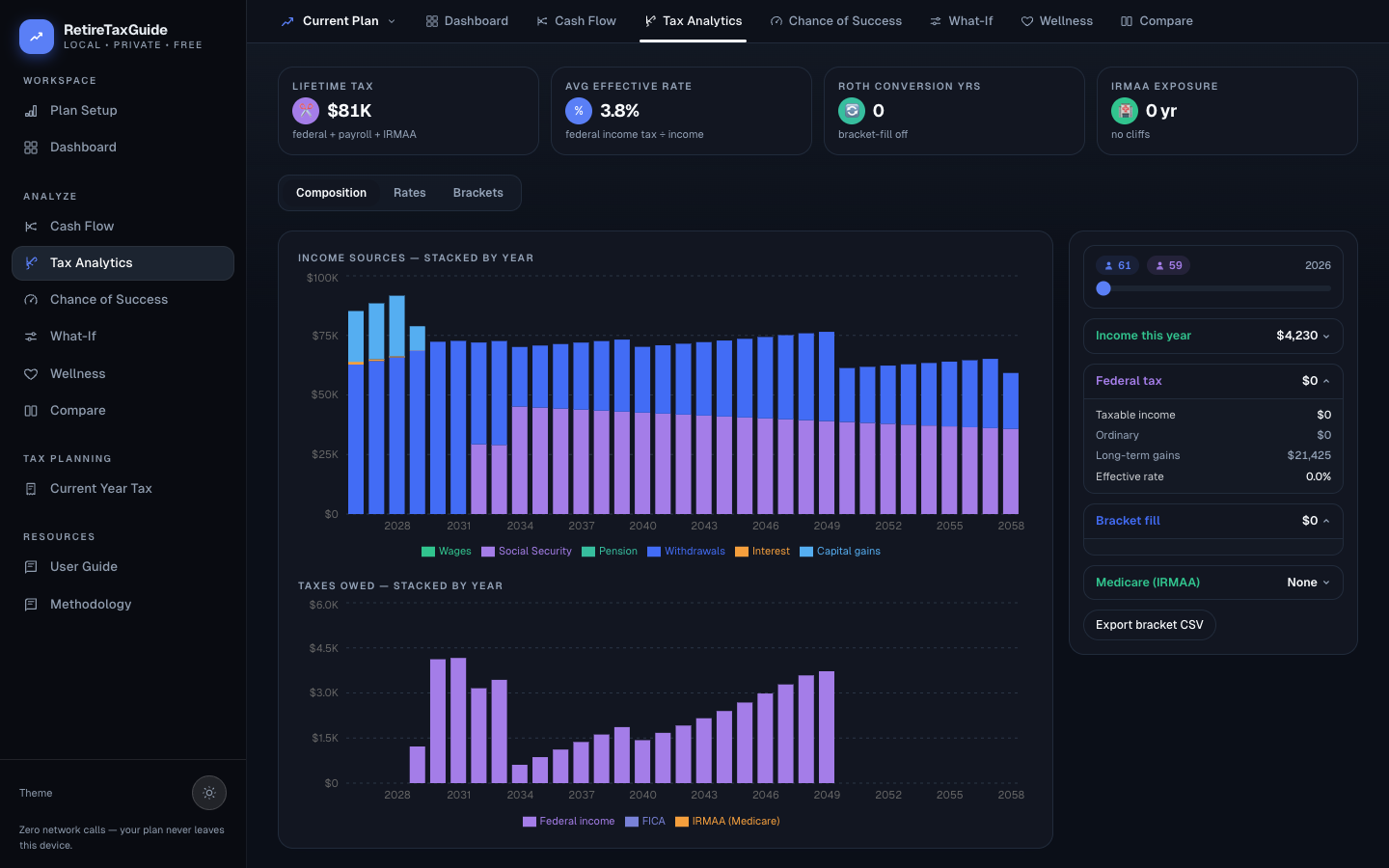Toggle the light/dark theme button
Image resolution: width=1389 pixels, height=868 pixels.
pyautogui.click(x=209, y=793)
